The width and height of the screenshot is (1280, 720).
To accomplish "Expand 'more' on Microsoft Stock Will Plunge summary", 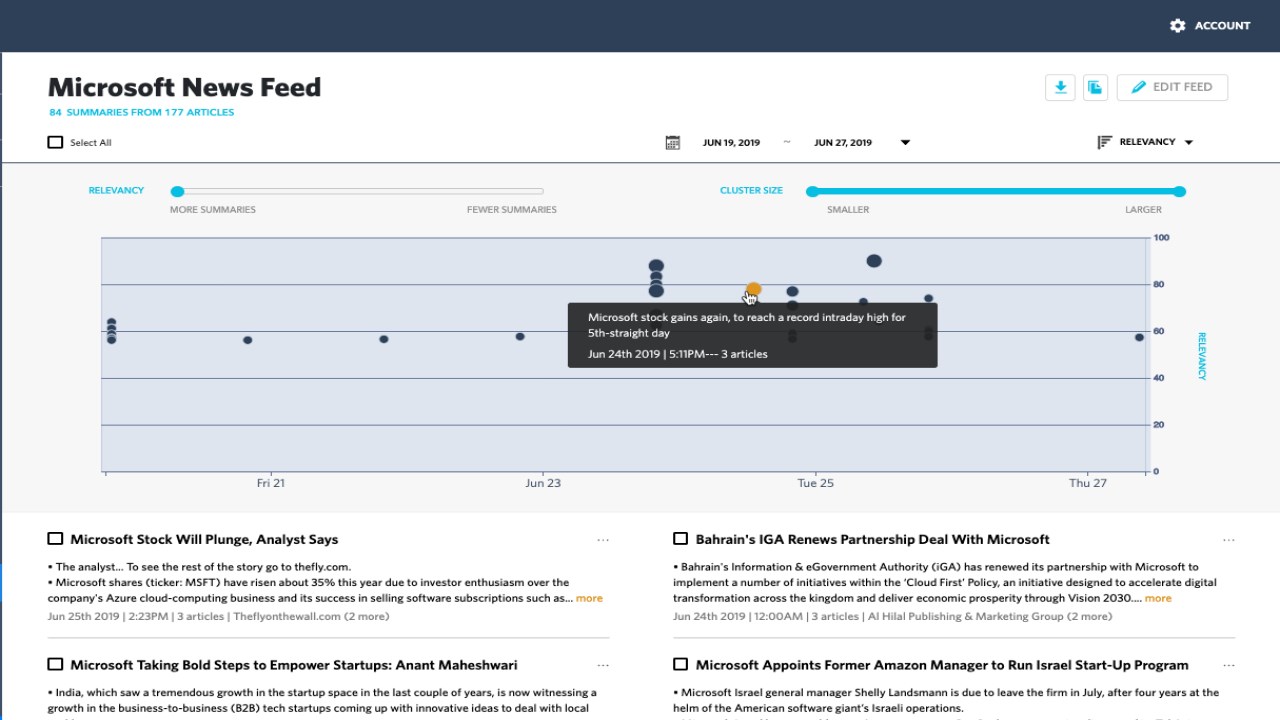I will click(589, 598).
